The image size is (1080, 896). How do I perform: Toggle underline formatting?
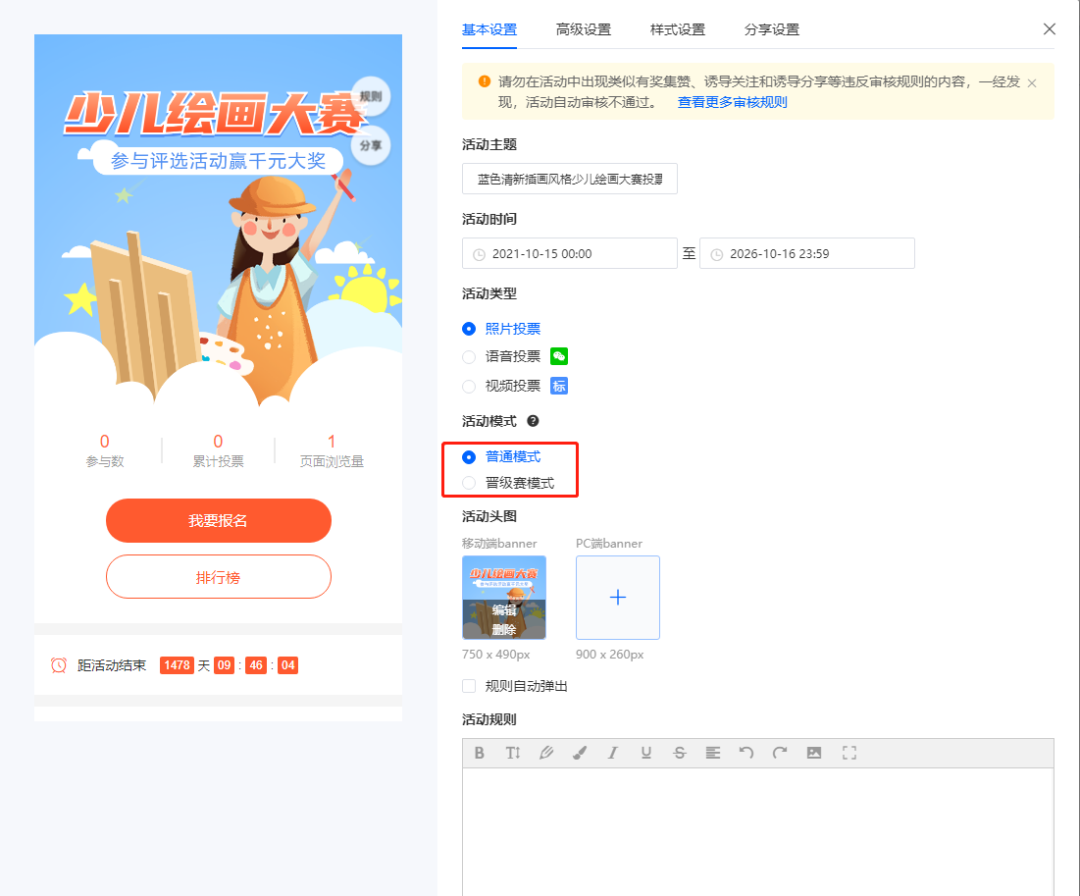[646, 753]
